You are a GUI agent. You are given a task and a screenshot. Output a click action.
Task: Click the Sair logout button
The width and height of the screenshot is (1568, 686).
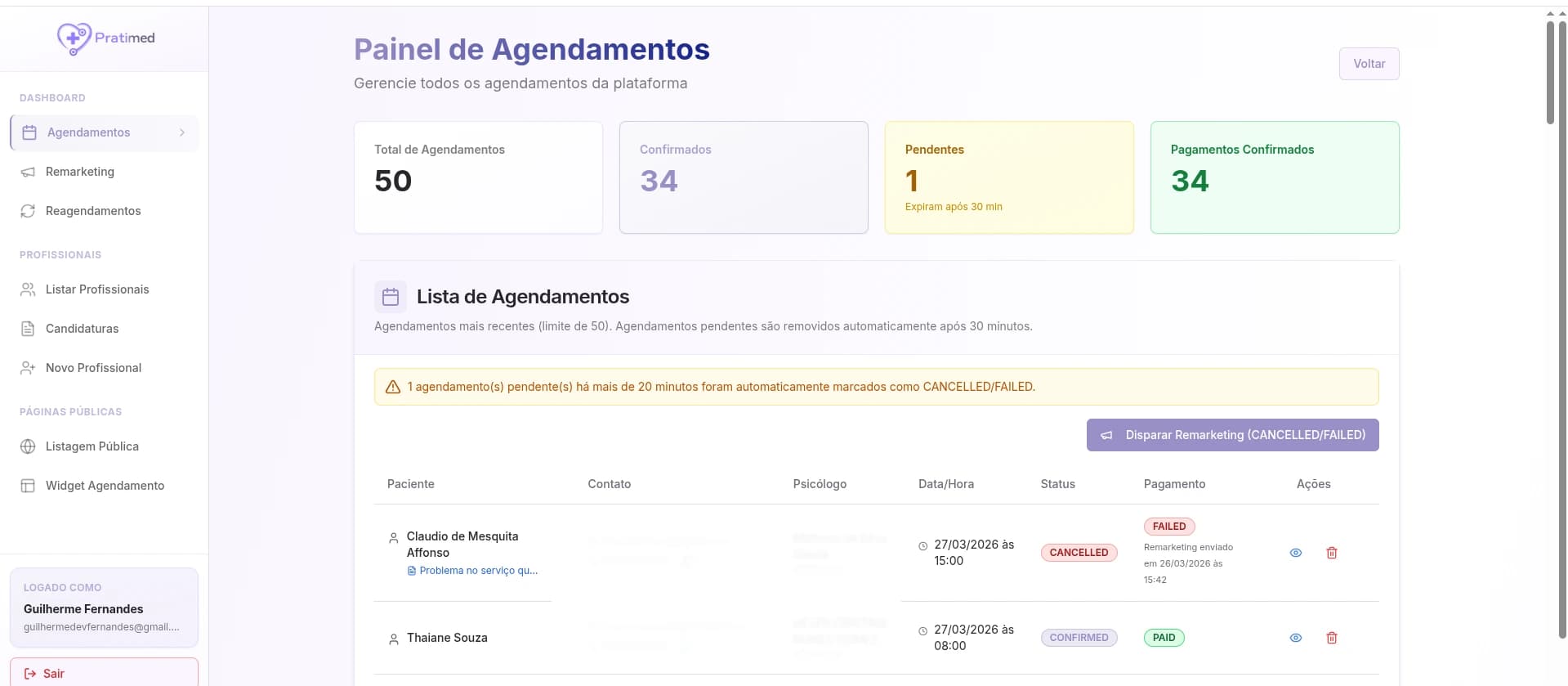point(104,673)
